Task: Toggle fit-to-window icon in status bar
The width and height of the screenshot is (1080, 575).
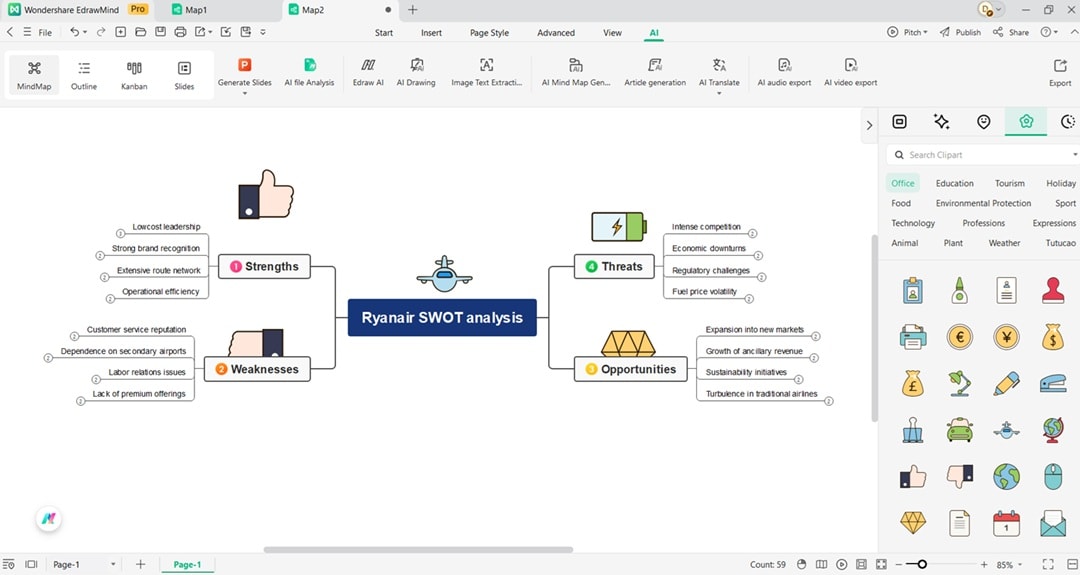Action: point(881,564)
